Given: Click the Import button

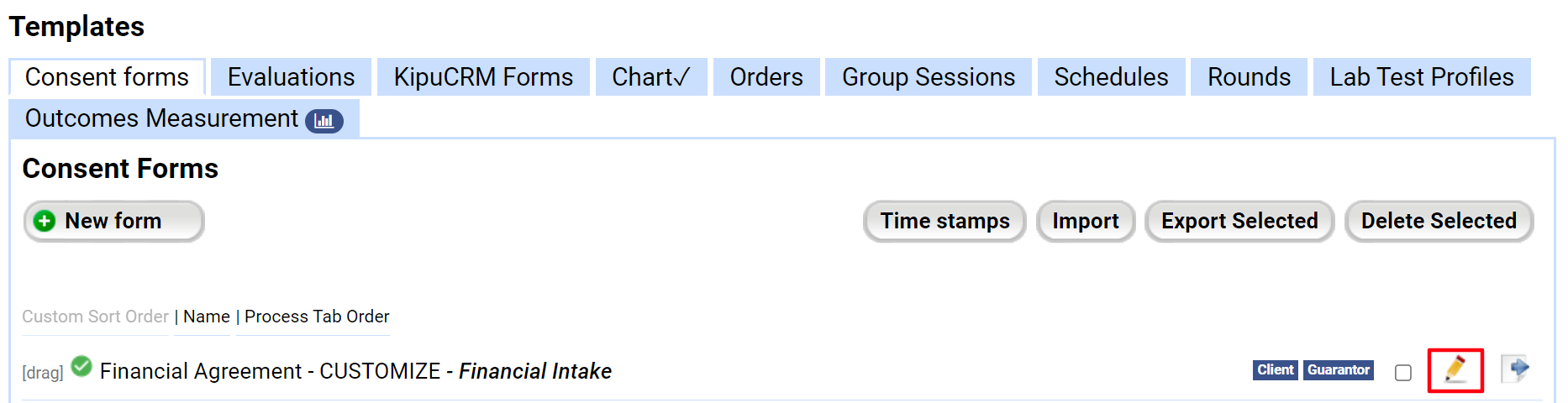Looking at the screenshot, I should pos(1085,221).
